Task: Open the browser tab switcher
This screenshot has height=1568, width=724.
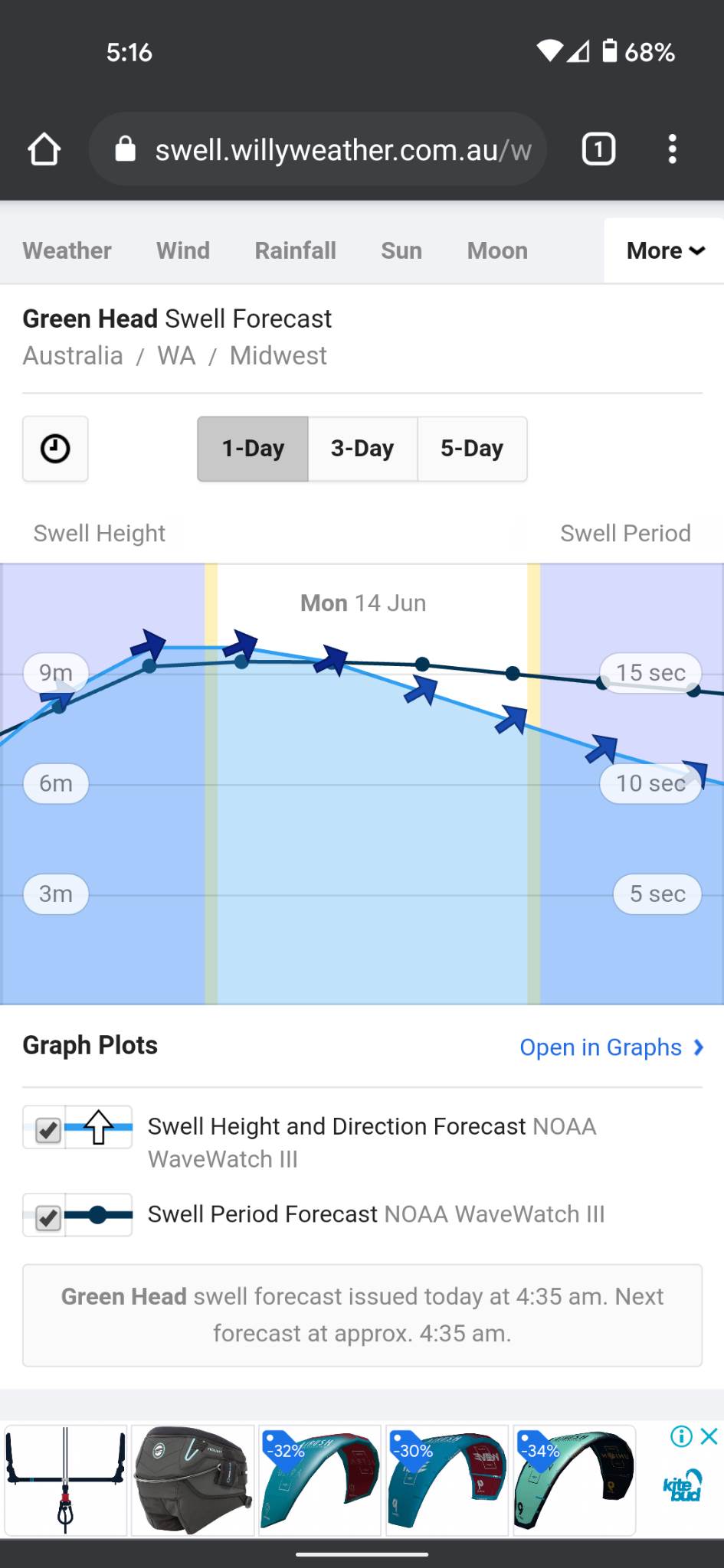Action: click(x=598, y=149)
